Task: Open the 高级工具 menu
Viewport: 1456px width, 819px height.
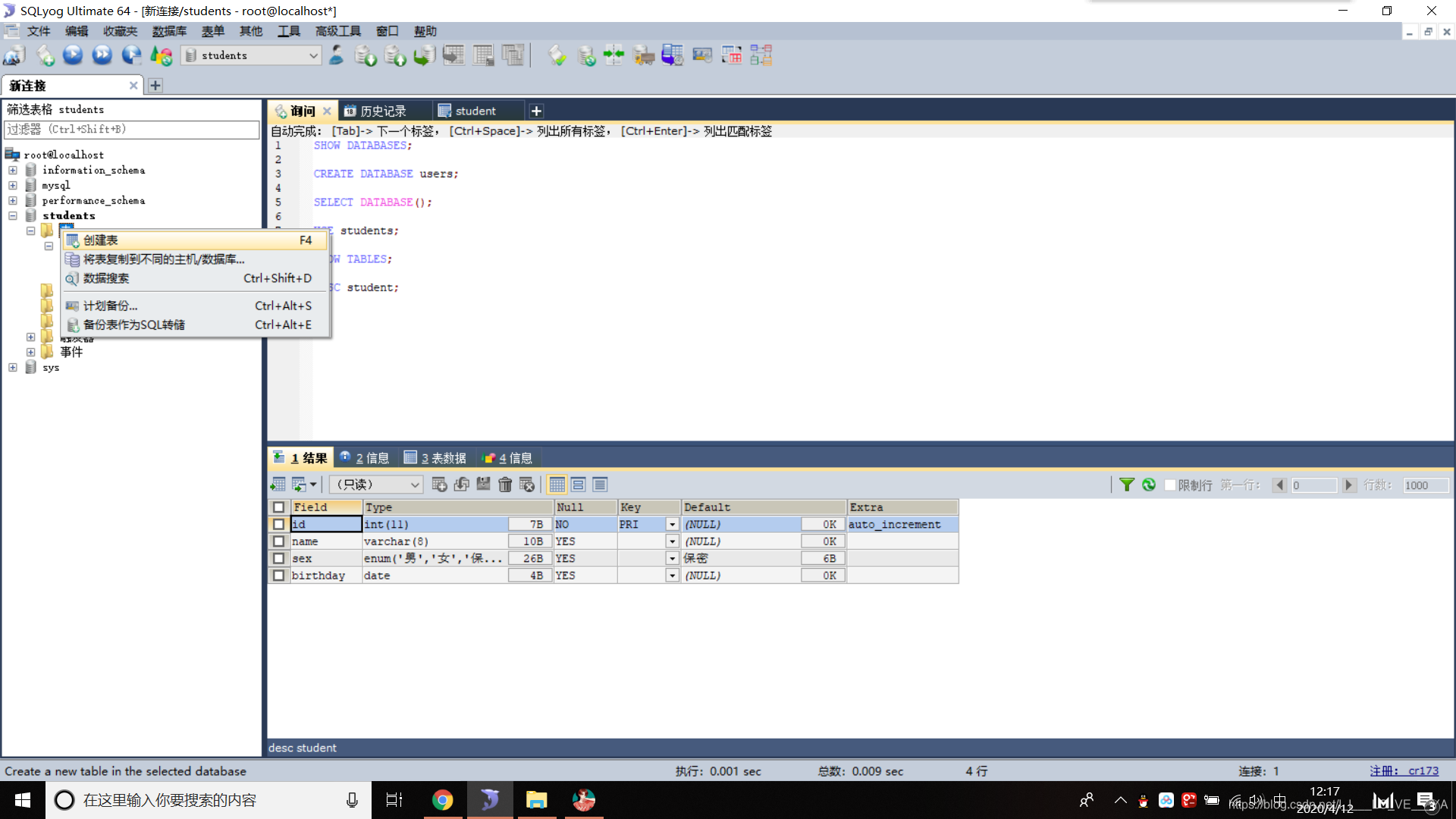Action: (x=338, y=31)
